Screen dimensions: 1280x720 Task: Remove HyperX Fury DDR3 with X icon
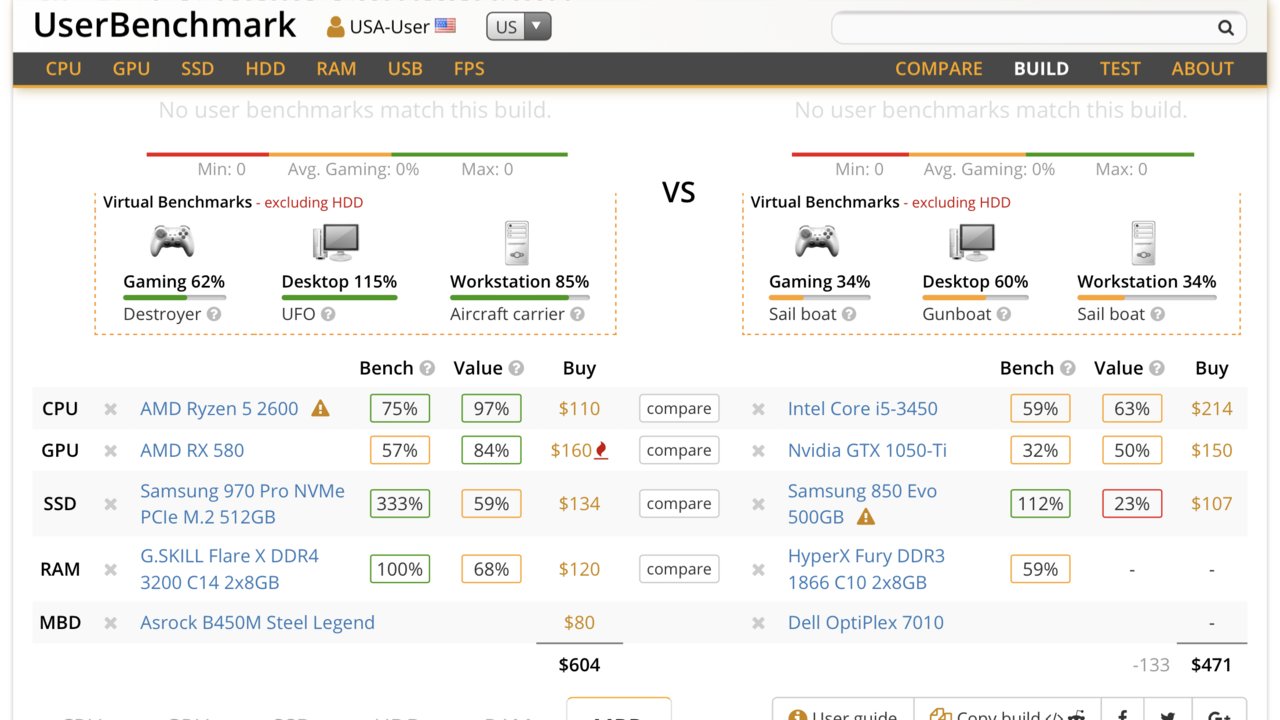pos(759,570)
